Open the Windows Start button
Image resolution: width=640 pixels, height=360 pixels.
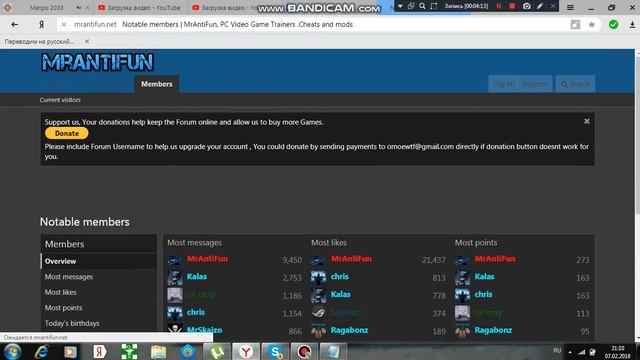(x=12, y=352)
